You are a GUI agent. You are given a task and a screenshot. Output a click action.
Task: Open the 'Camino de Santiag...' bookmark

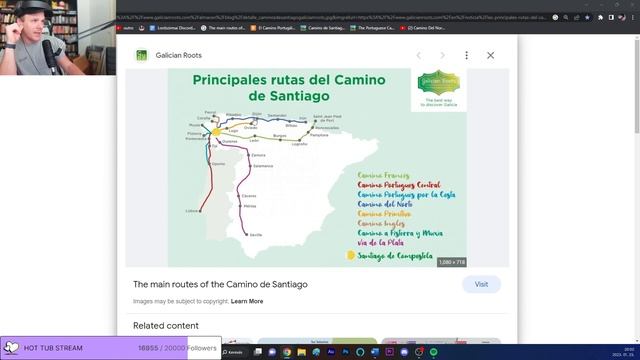pos(323,28)
